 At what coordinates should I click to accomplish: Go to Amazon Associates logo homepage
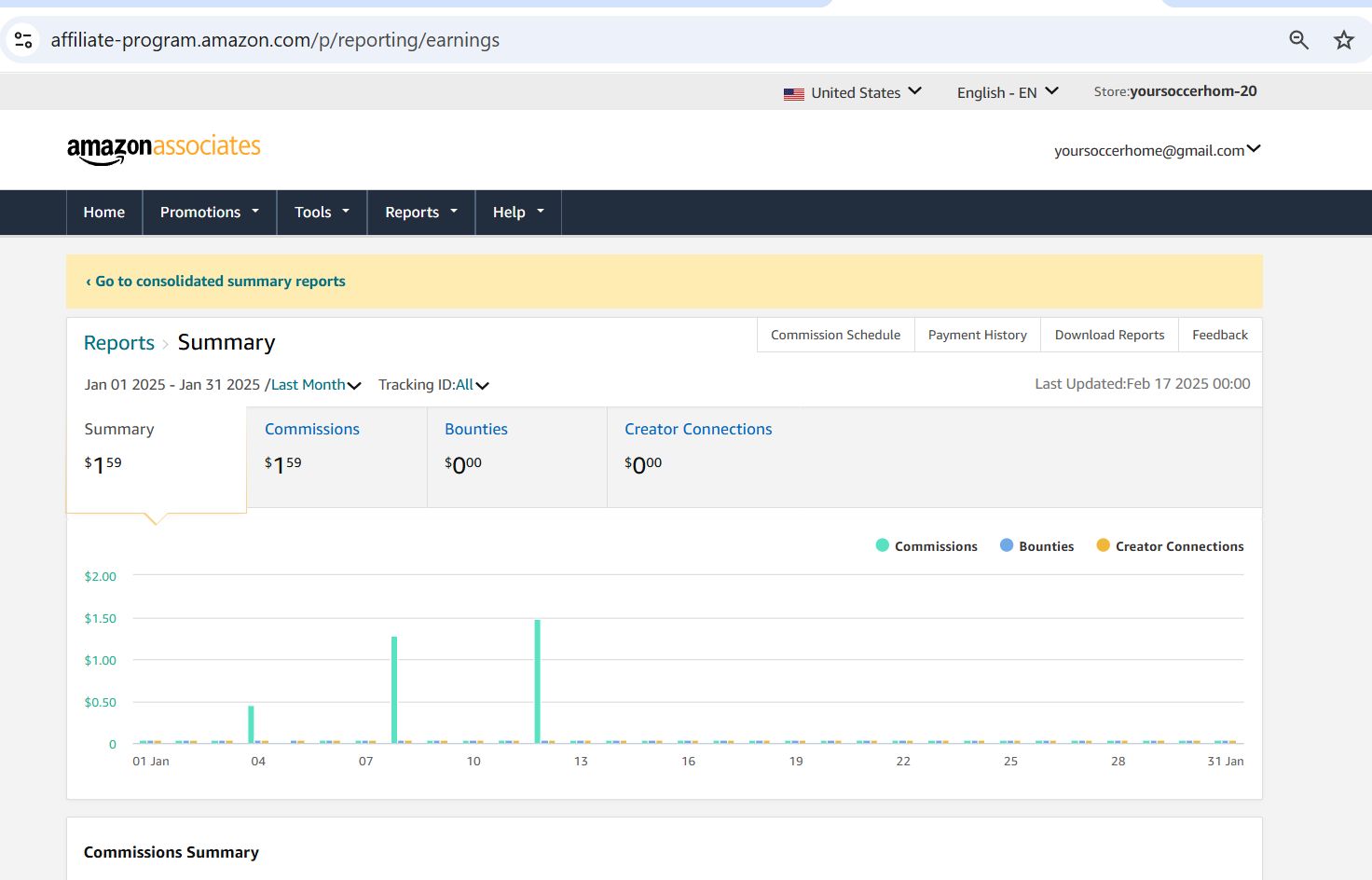click(x=163, y=149)
